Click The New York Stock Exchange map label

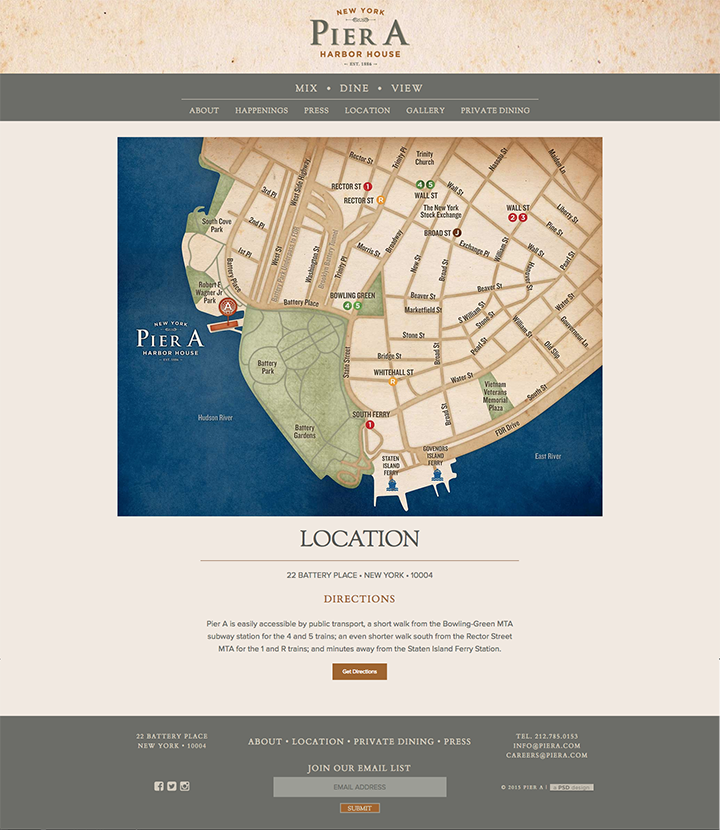(x=440, y=211)
